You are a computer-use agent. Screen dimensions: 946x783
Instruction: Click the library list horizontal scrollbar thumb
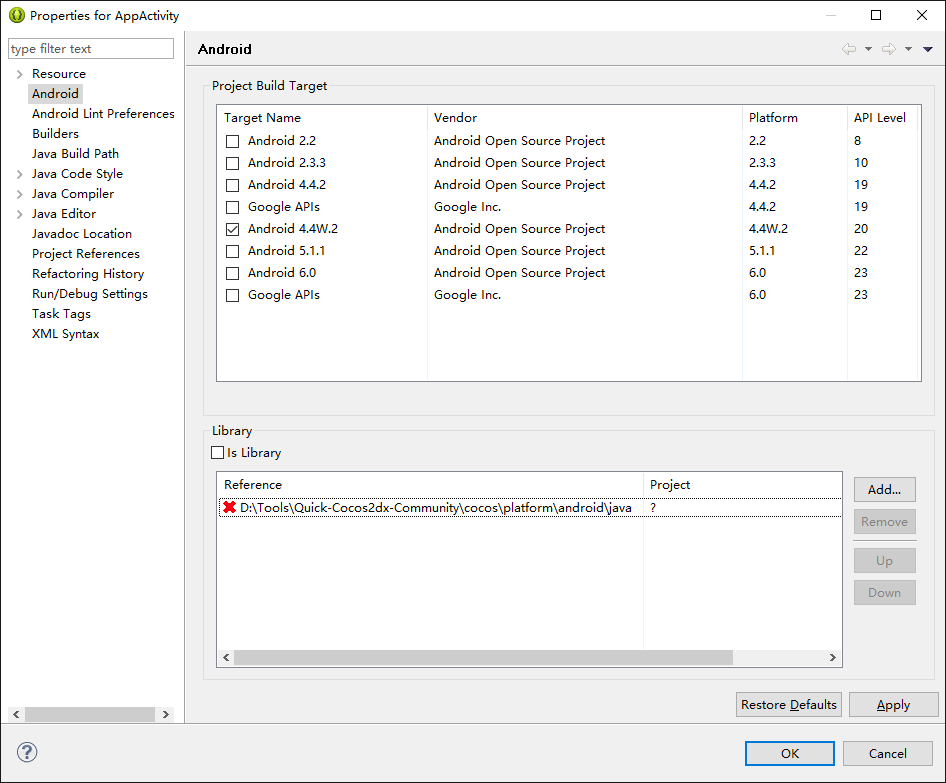click(483, 658)
